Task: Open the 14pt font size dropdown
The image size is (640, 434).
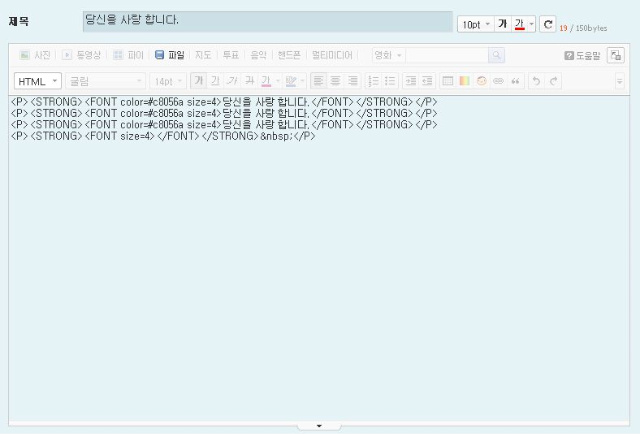Action: click(168, 81)
